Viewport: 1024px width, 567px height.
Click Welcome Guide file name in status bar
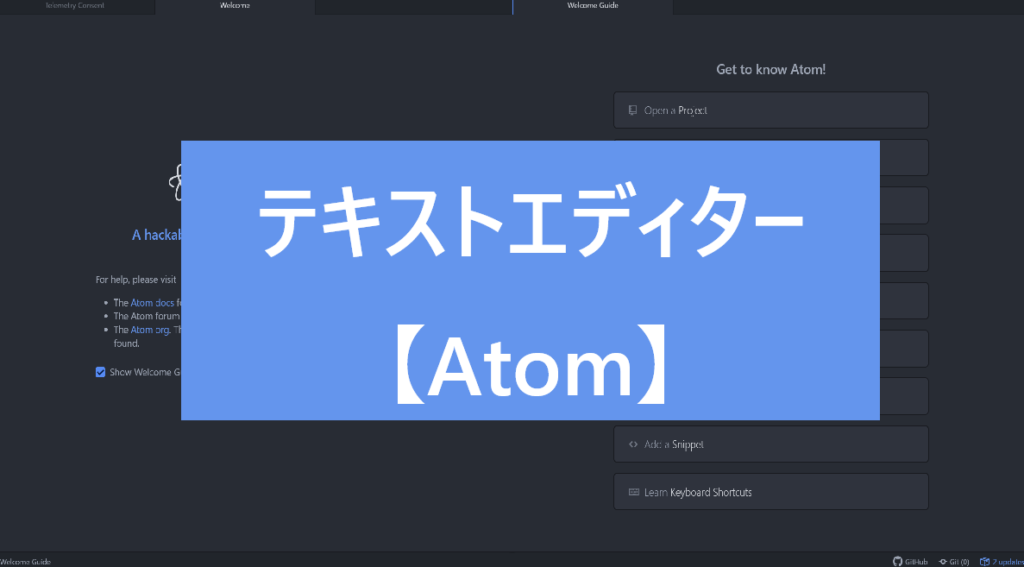(x=25, y=561)
